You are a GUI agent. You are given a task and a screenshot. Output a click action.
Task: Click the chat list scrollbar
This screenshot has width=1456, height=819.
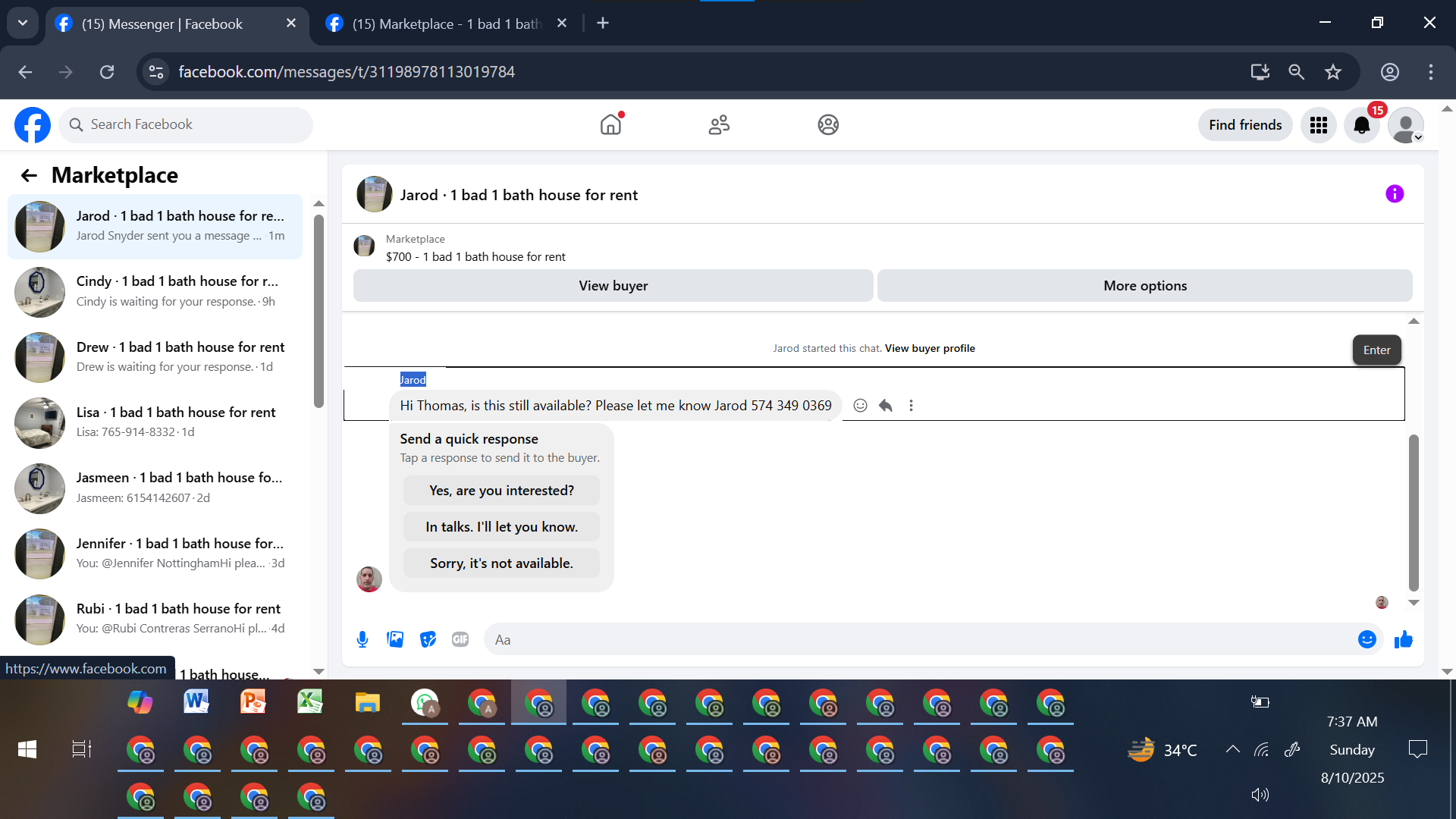point(318,311)
